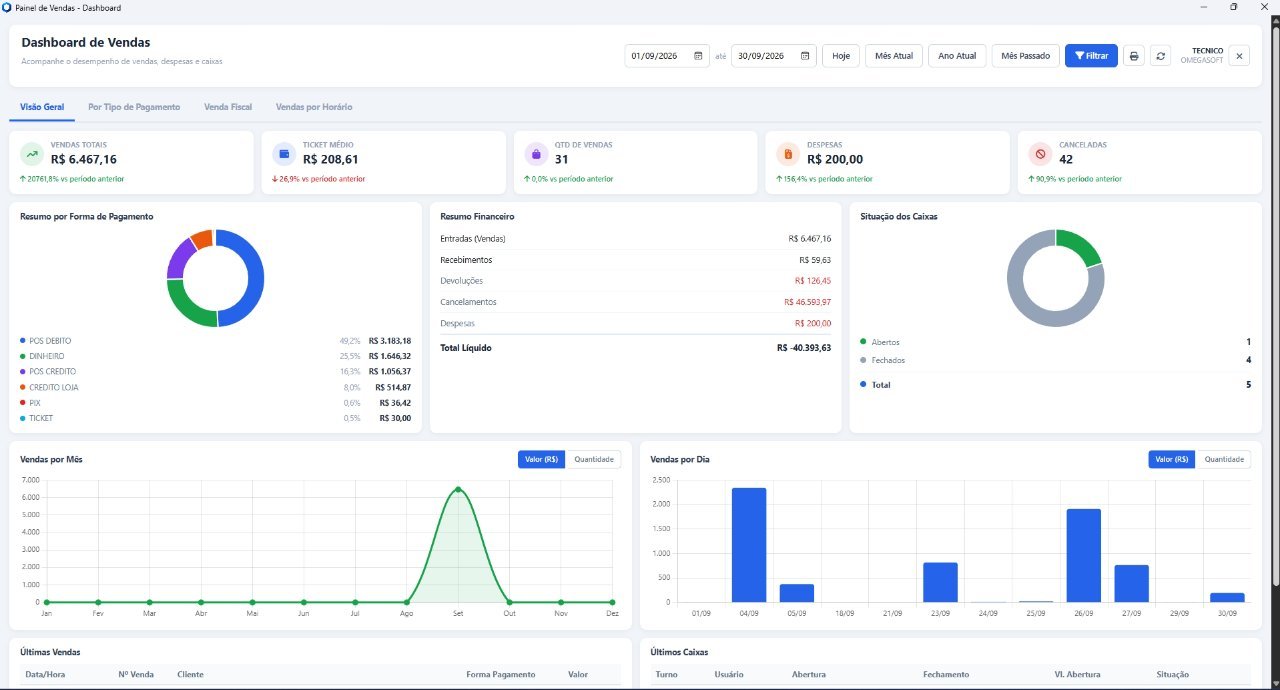Click the Total Líquido value R$ -40.393,63
Image resolution: width=1280 pixels, height=690 pixels.
[804, 348]
